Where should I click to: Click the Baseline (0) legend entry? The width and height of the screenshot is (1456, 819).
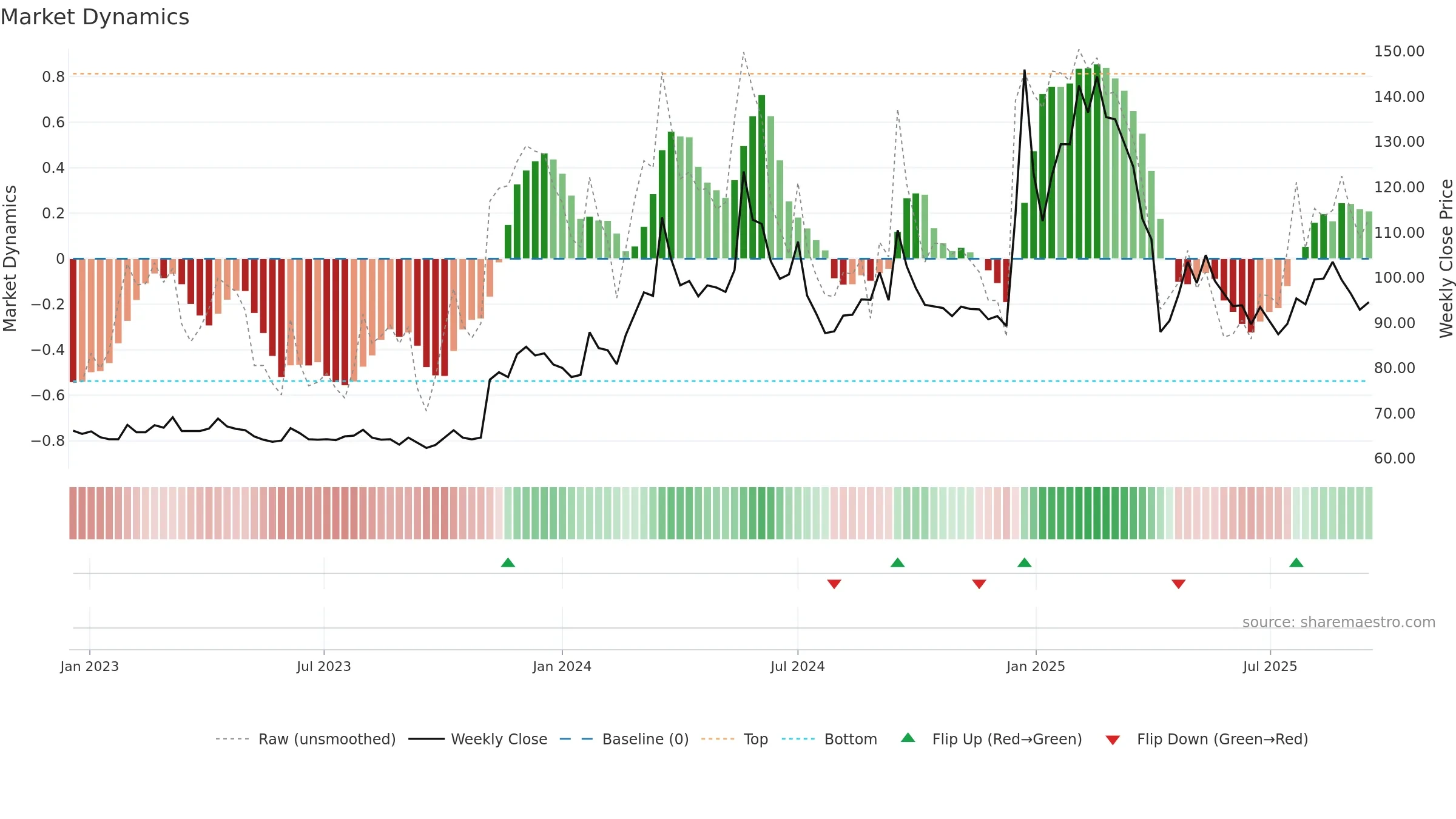point(624,739)
